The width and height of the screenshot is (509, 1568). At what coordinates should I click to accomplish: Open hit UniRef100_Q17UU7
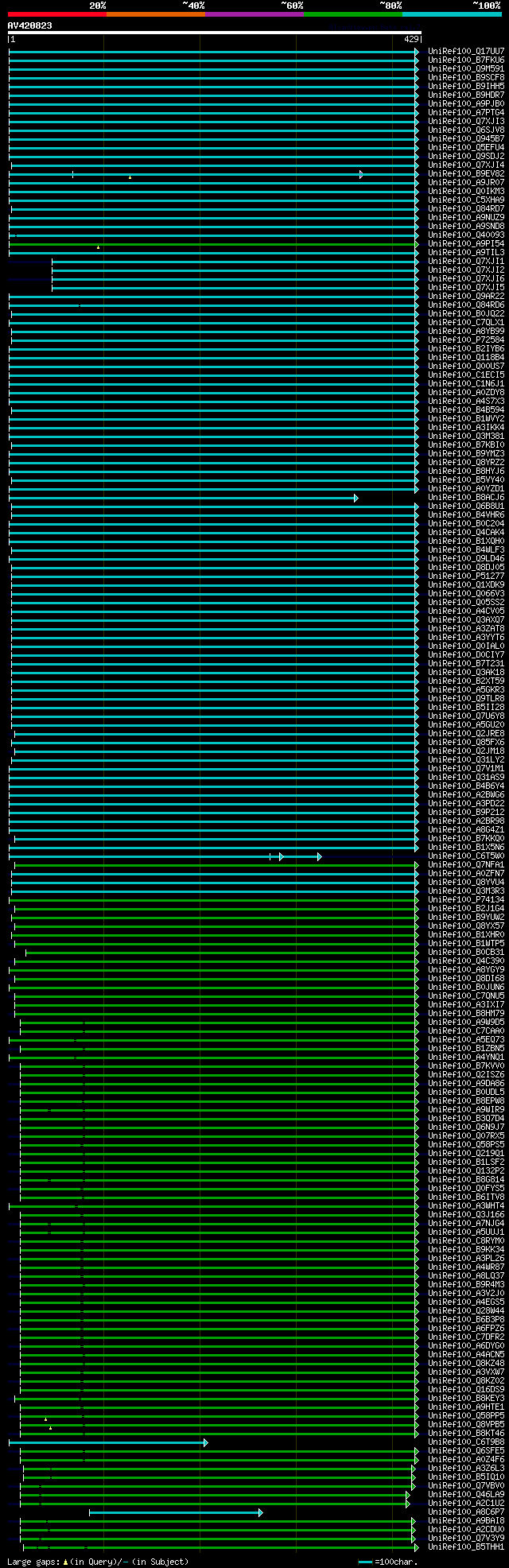[x=466, y=52]
